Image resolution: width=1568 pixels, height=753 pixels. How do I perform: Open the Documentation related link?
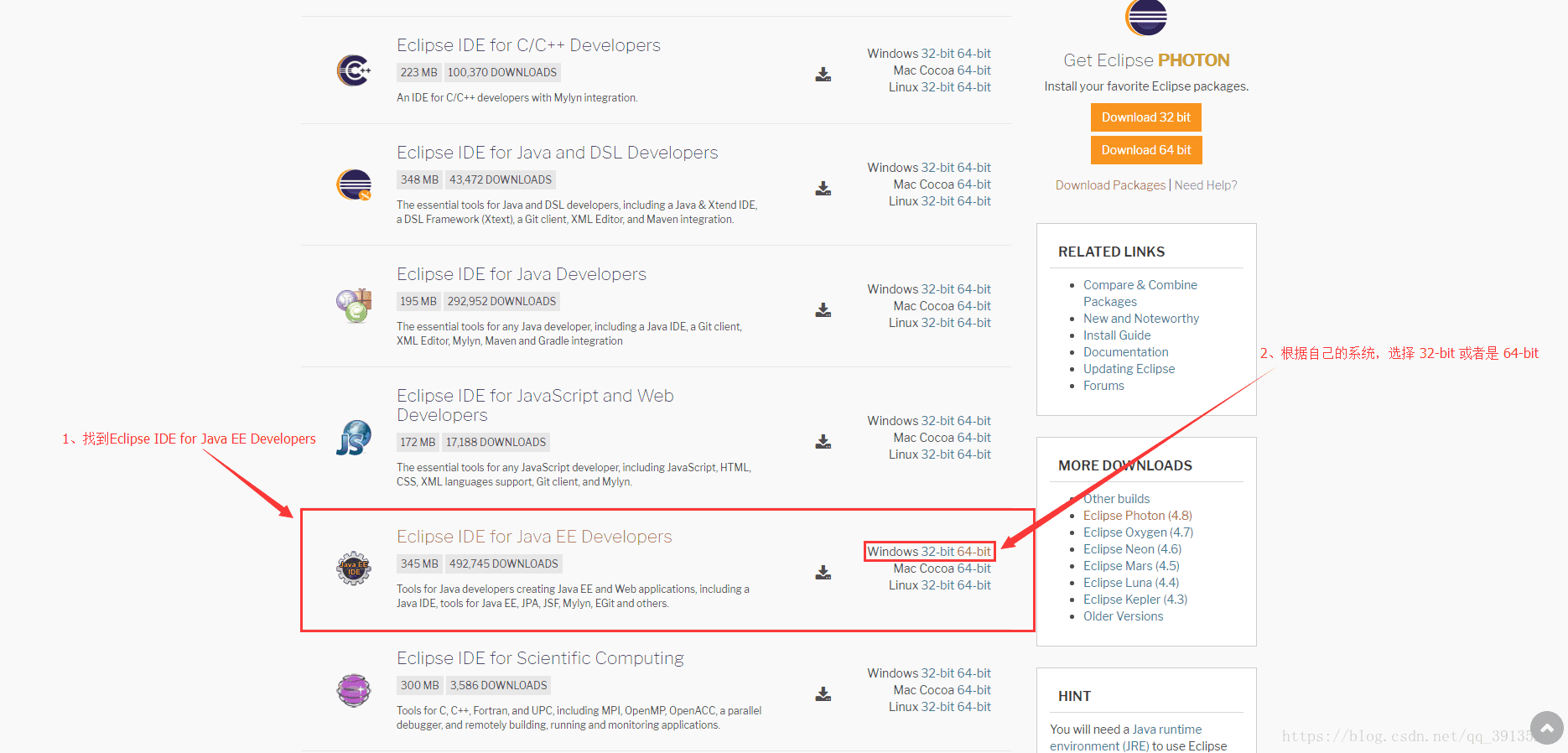pos(1125,352)
